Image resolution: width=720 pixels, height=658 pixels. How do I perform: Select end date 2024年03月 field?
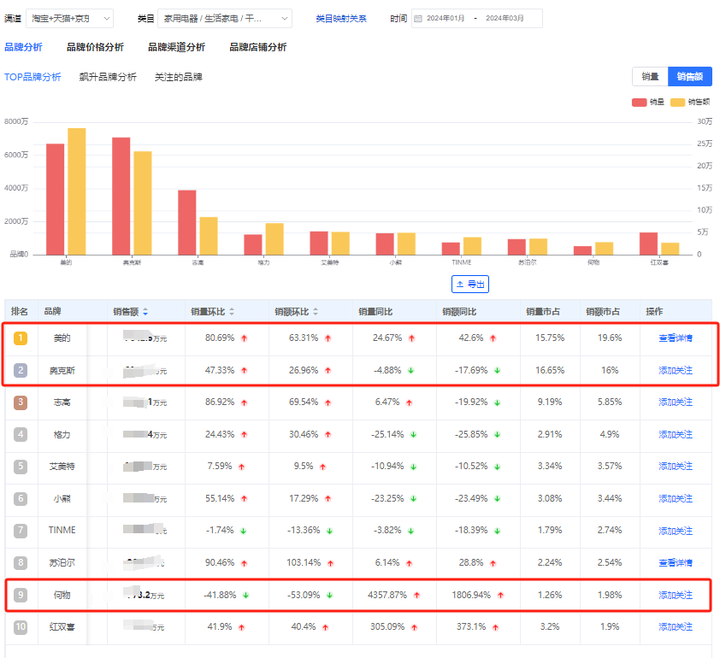pos(505,18)
